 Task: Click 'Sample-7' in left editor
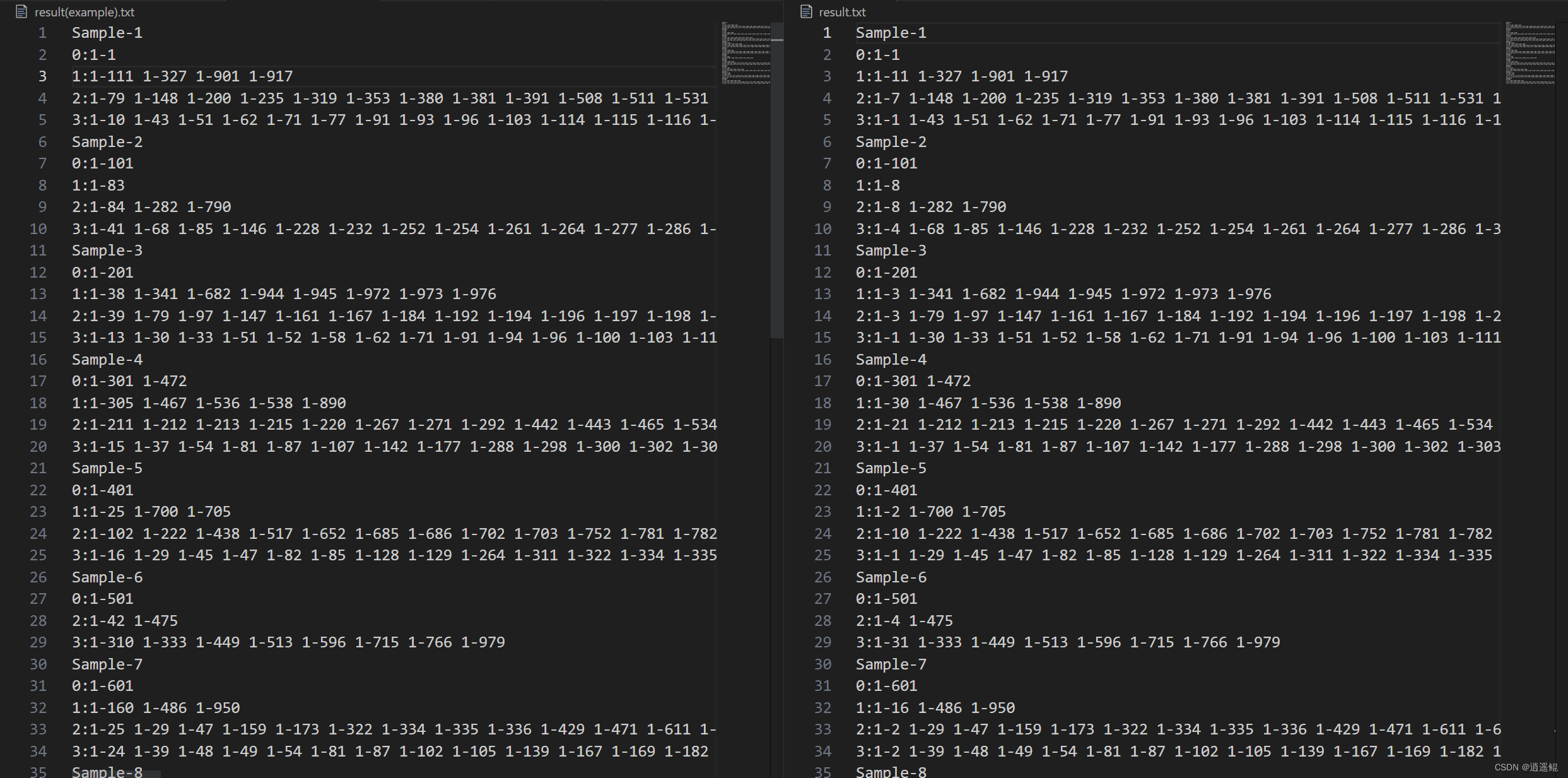tap(107, 664)
